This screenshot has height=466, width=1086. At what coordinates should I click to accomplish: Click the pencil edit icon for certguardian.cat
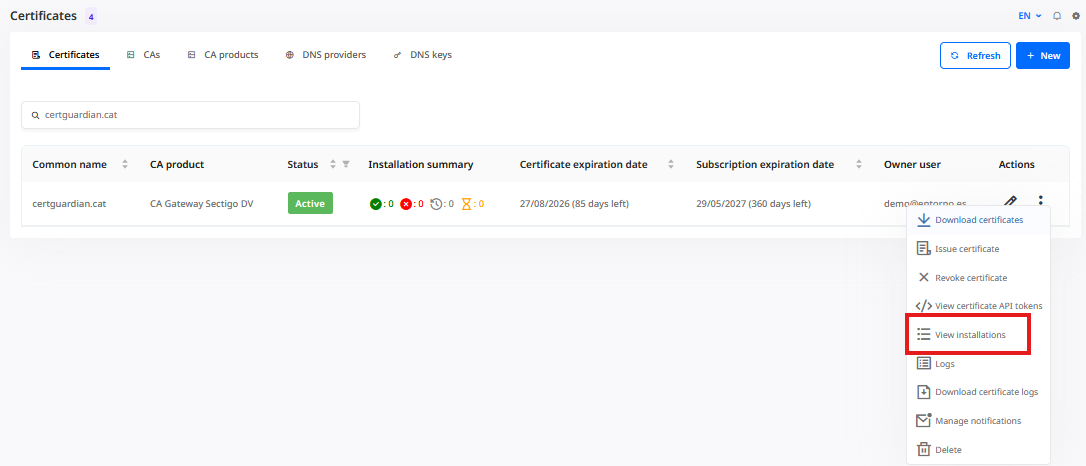pos(1011,201)
